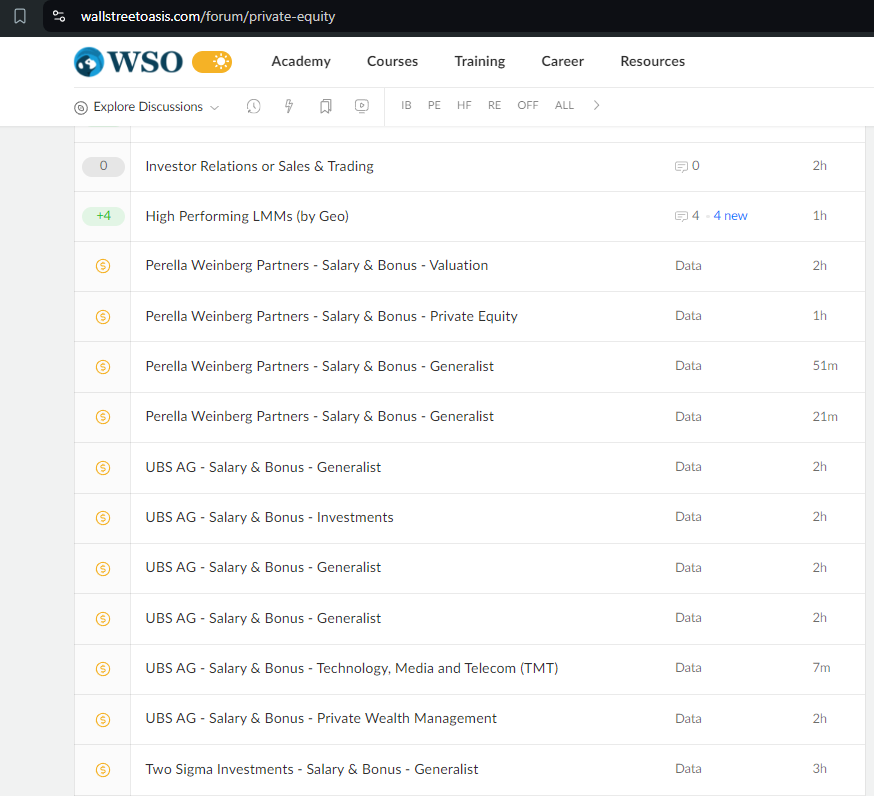Click '21m' timestamp on Perella Generalist row
Screen dimensions: 874x796
pyautogui.click(x=825, y=416)
